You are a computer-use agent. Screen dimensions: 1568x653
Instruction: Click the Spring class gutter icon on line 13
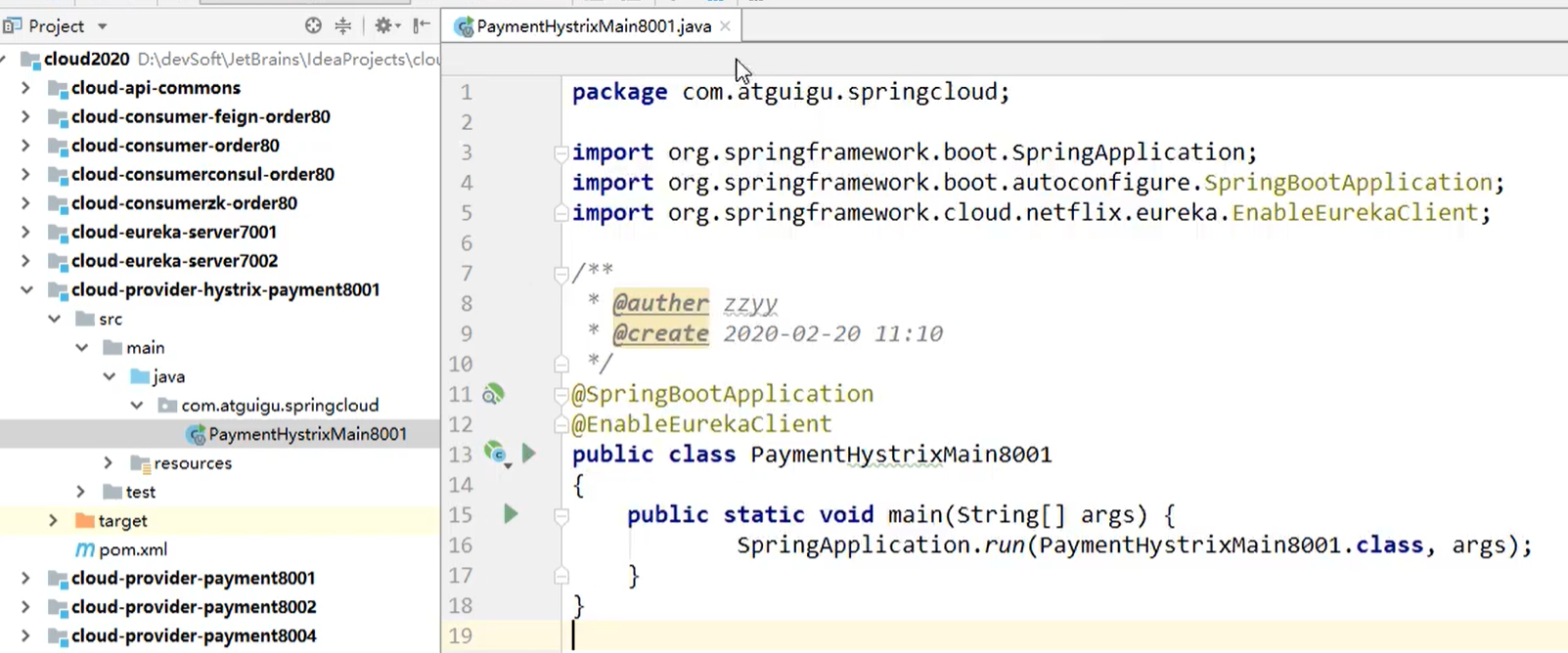coord(496,454)
